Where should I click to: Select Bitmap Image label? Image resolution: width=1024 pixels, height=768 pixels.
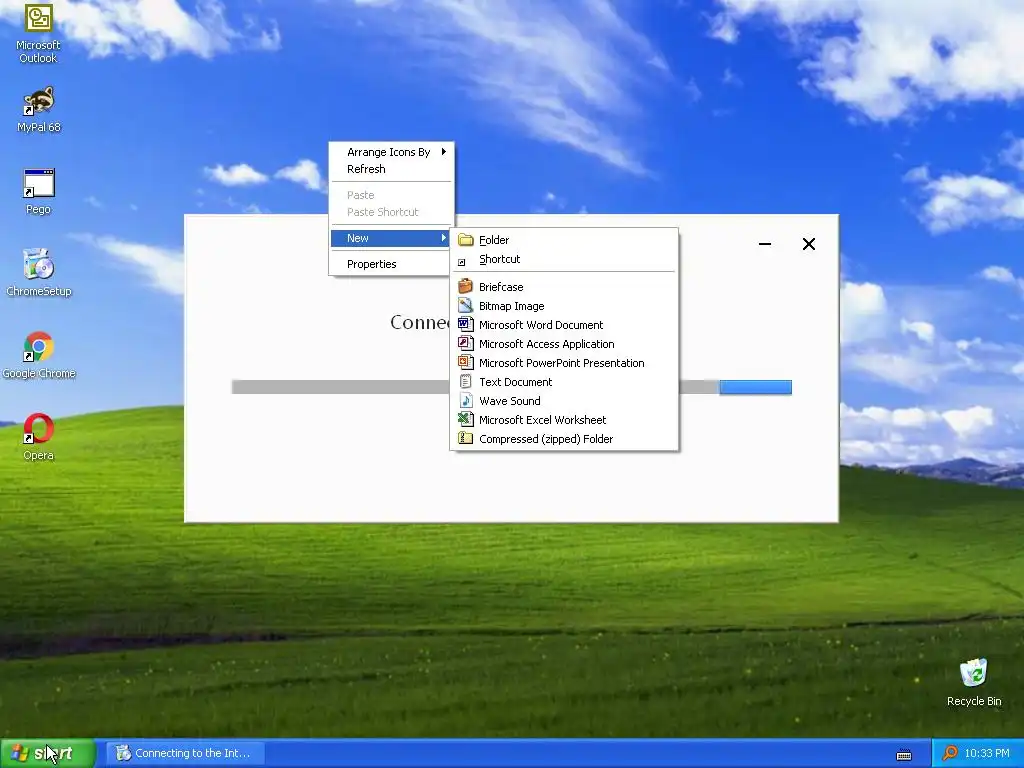click(x=511, y=306)
